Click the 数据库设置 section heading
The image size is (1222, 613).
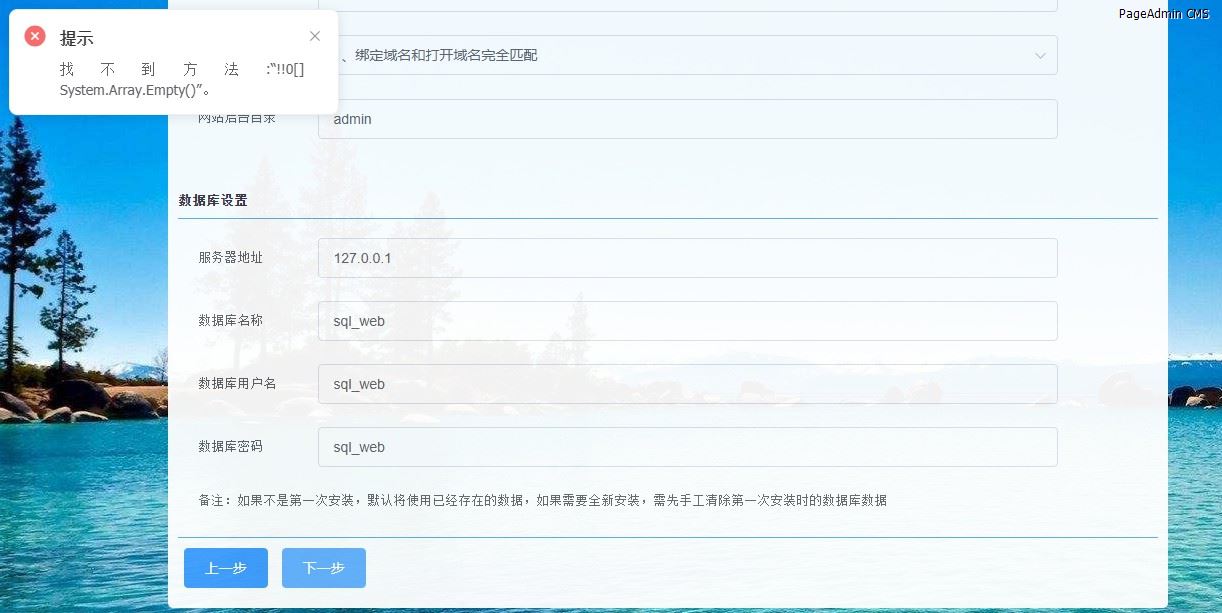(213, 200)
